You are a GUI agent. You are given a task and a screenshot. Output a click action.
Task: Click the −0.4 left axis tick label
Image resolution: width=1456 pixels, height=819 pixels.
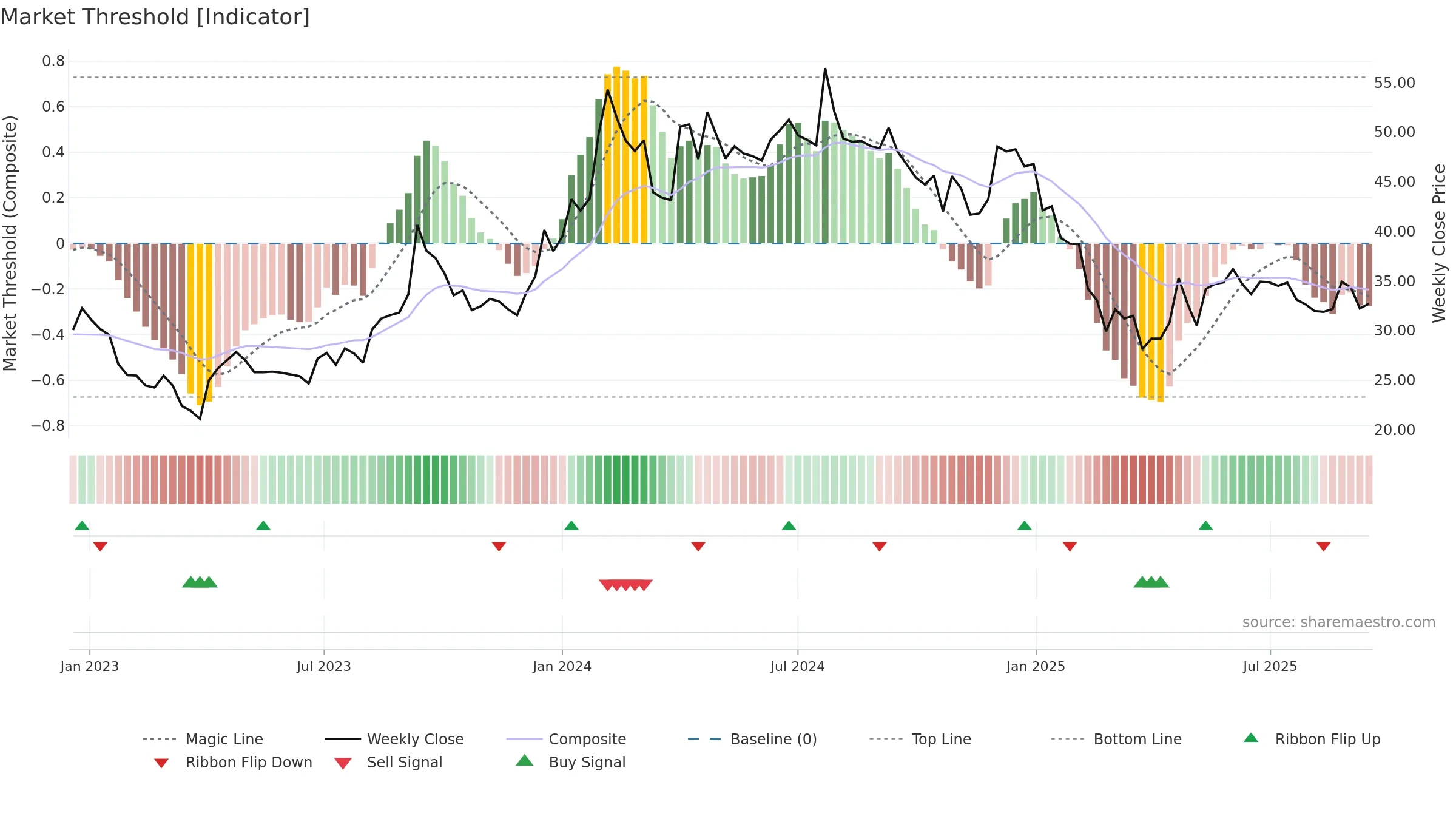click(48, 335)
